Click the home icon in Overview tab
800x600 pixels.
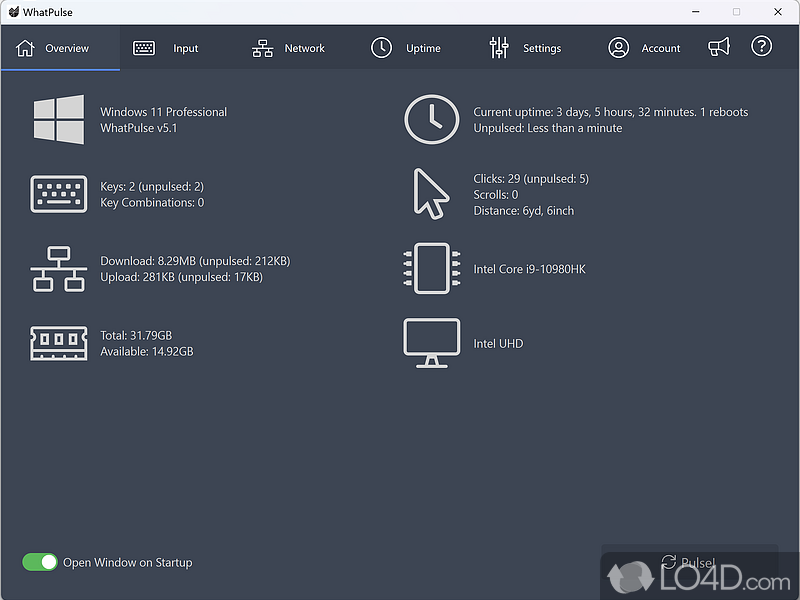coord(25,48)
